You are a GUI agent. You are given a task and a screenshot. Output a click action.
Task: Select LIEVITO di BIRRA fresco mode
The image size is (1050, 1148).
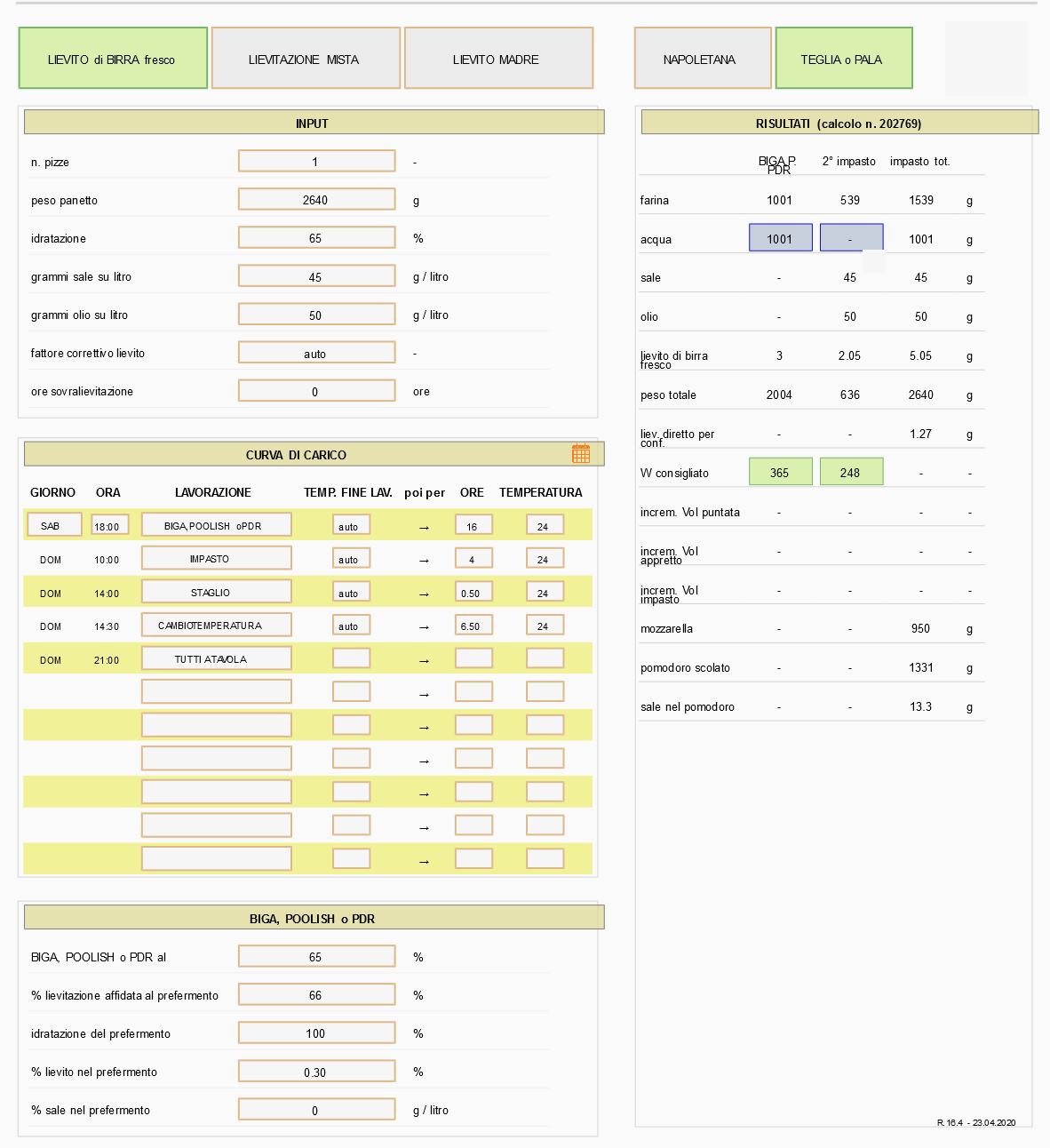(x=113, y=58)
